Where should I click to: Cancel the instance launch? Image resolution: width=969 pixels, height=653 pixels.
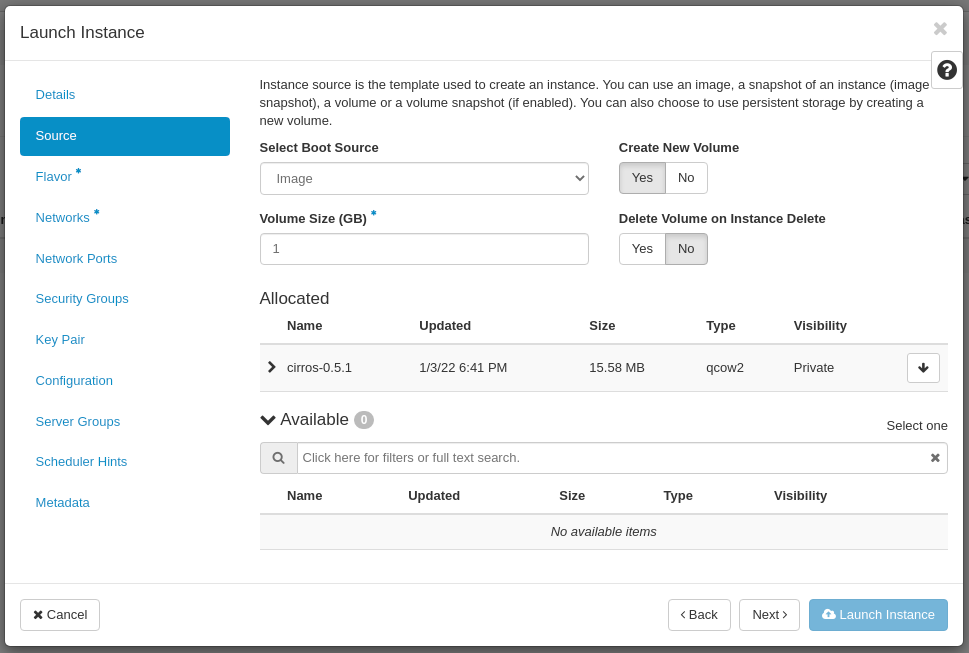coord(59,614)
